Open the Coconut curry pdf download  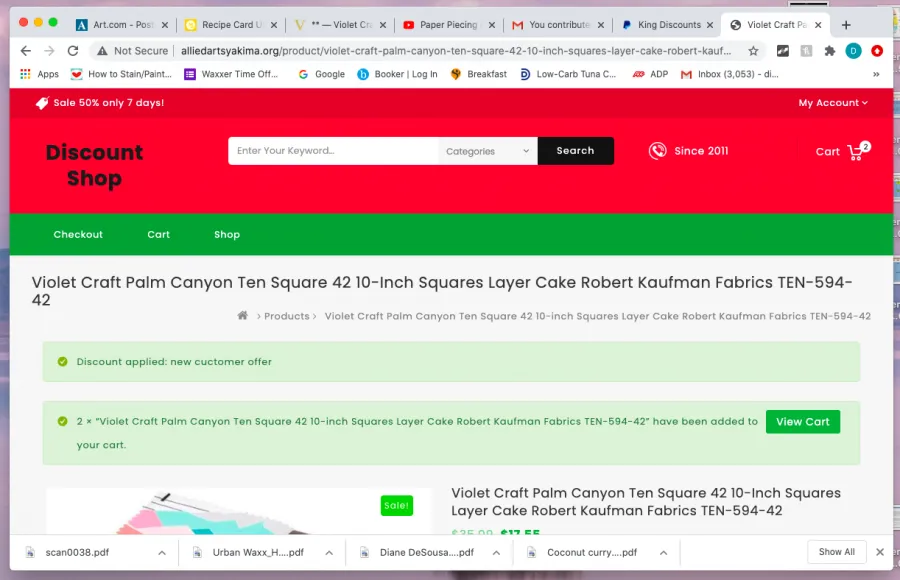[x=592, y=552]
